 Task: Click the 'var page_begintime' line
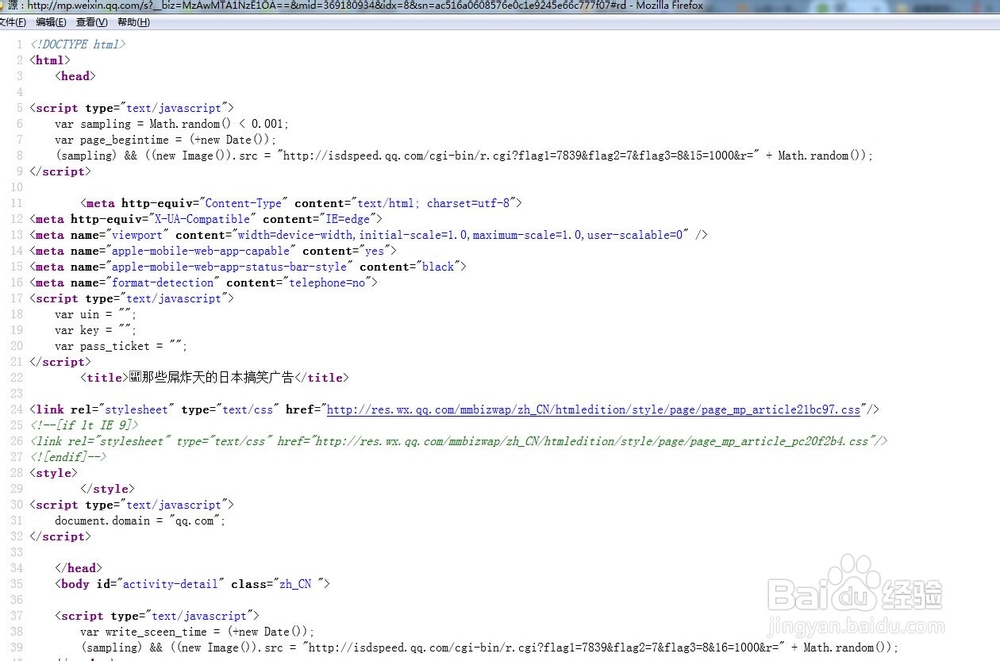[x=165, y=140]
